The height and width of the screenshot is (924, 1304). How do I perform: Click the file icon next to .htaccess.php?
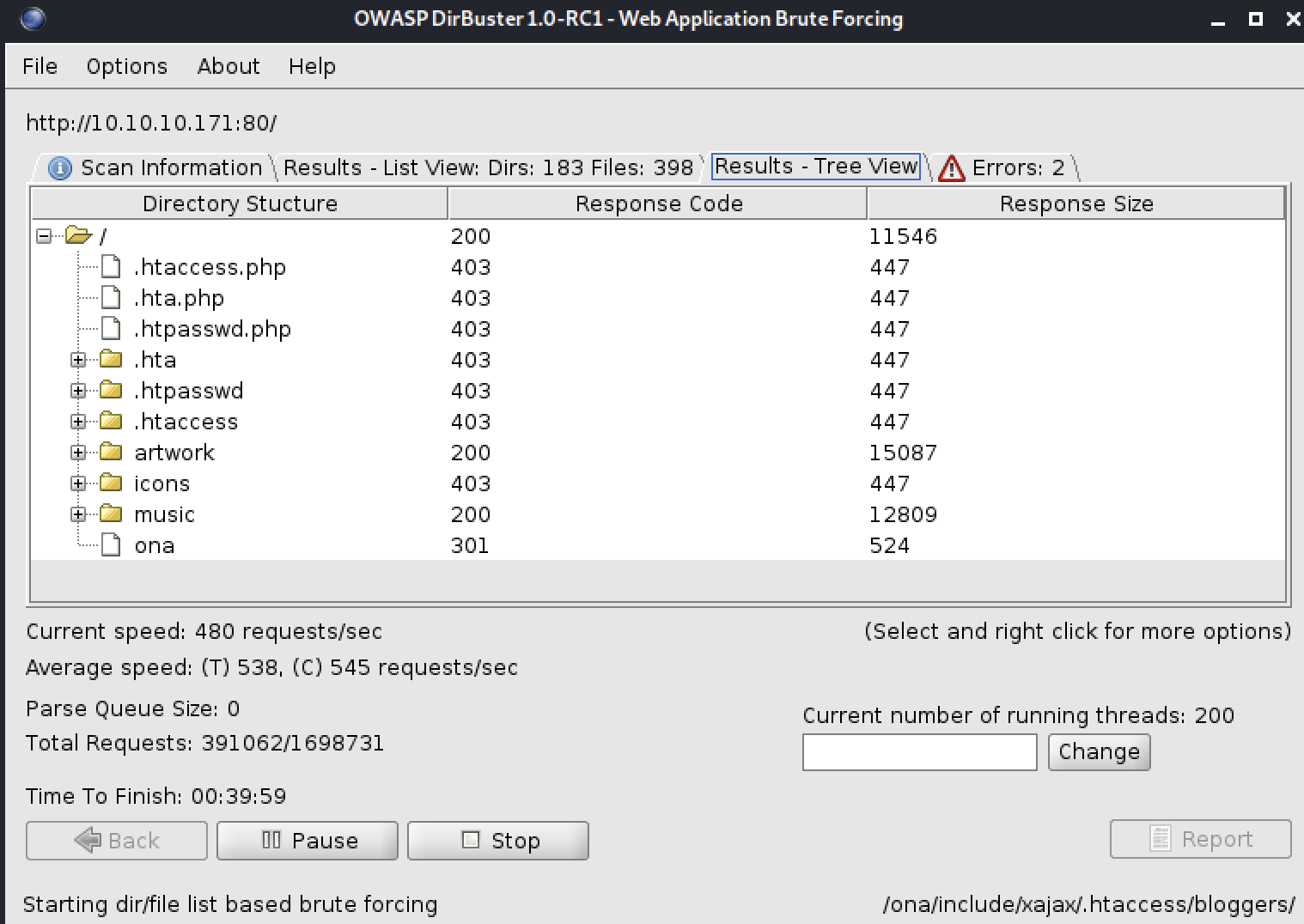click(111, 266)
